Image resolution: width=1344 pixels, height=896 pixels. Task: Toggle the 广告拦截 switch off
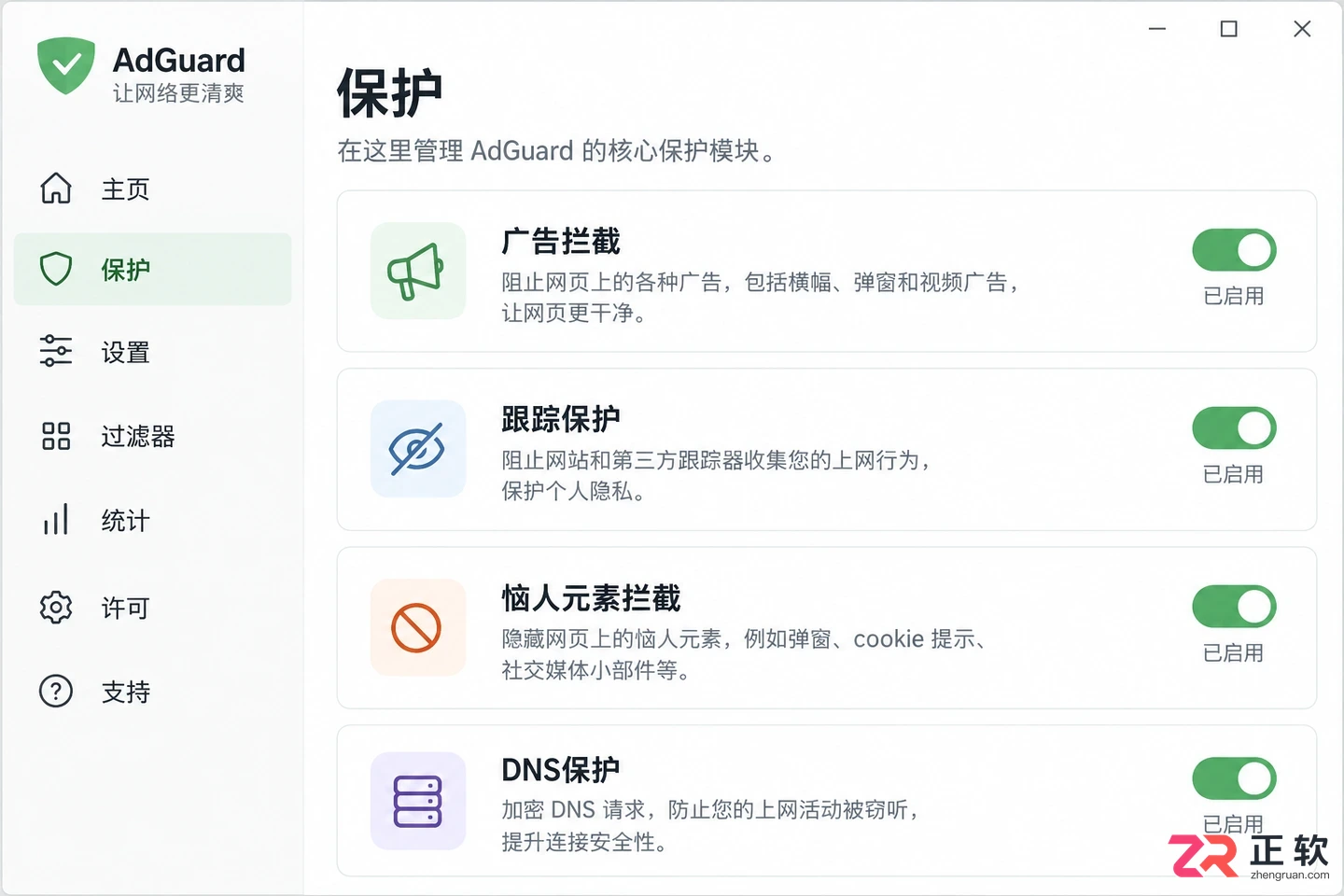pyautogui.click(x=1234, y=250)
